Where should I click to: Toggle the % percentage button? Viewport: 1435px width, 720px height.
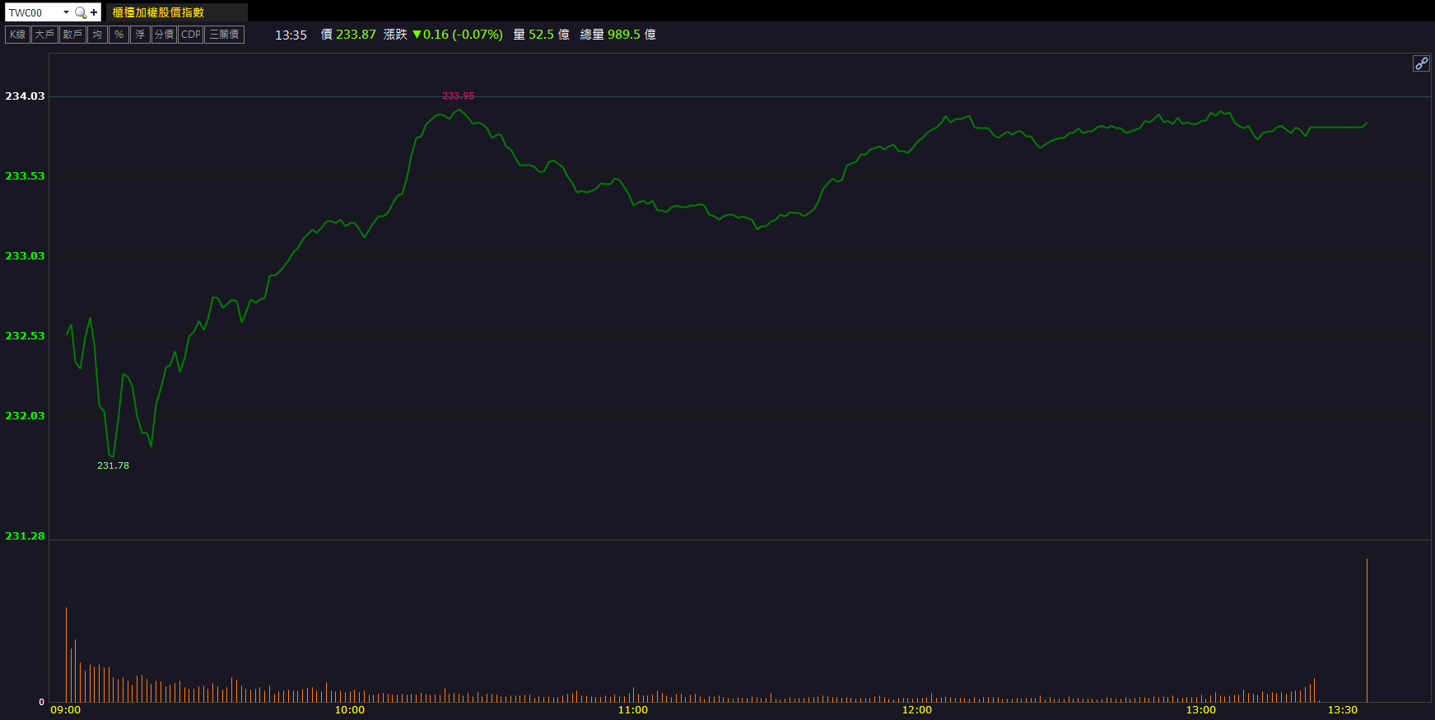[119, 34]
